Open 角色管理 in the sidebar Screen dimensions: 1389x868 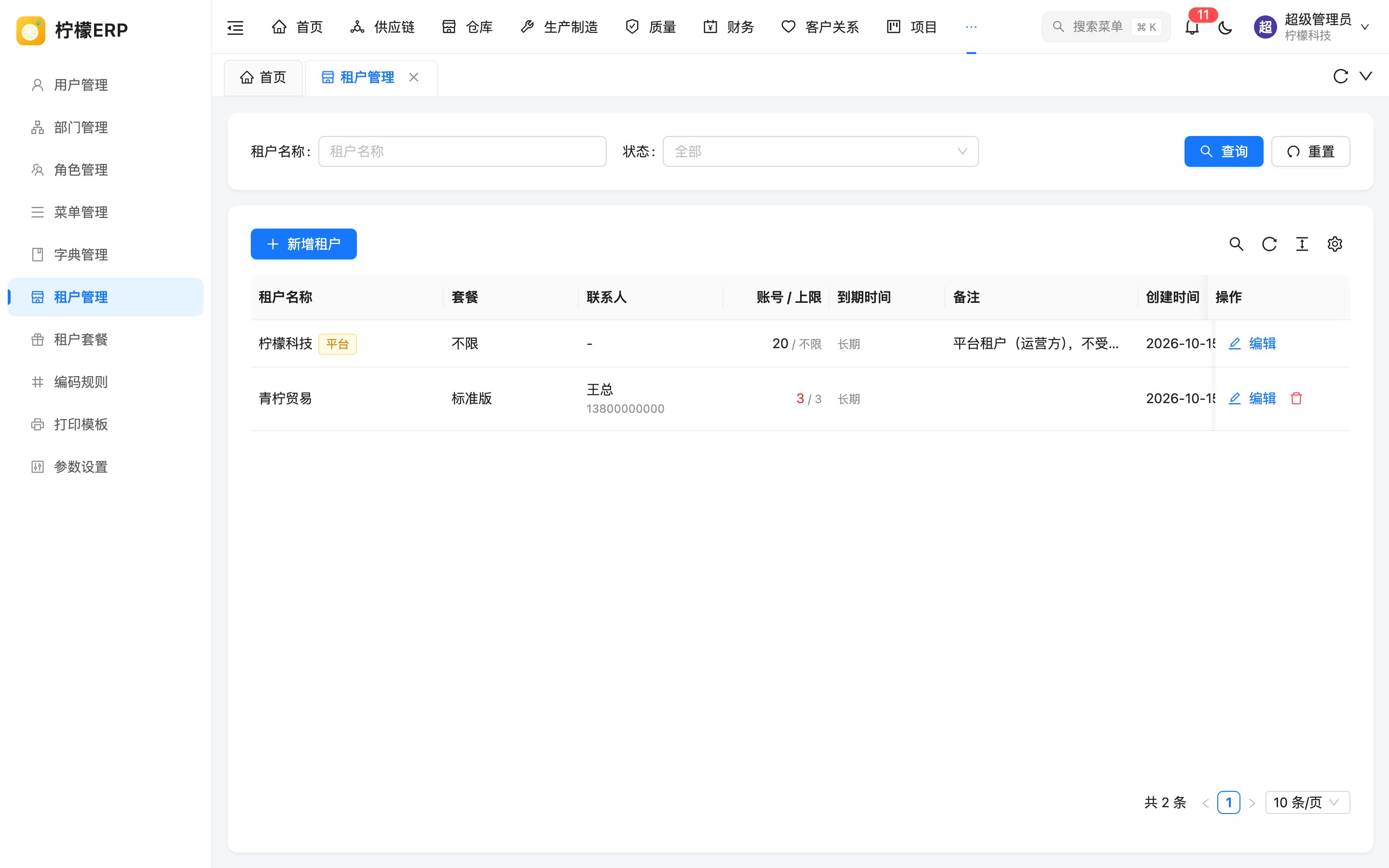tap(106, 170)
